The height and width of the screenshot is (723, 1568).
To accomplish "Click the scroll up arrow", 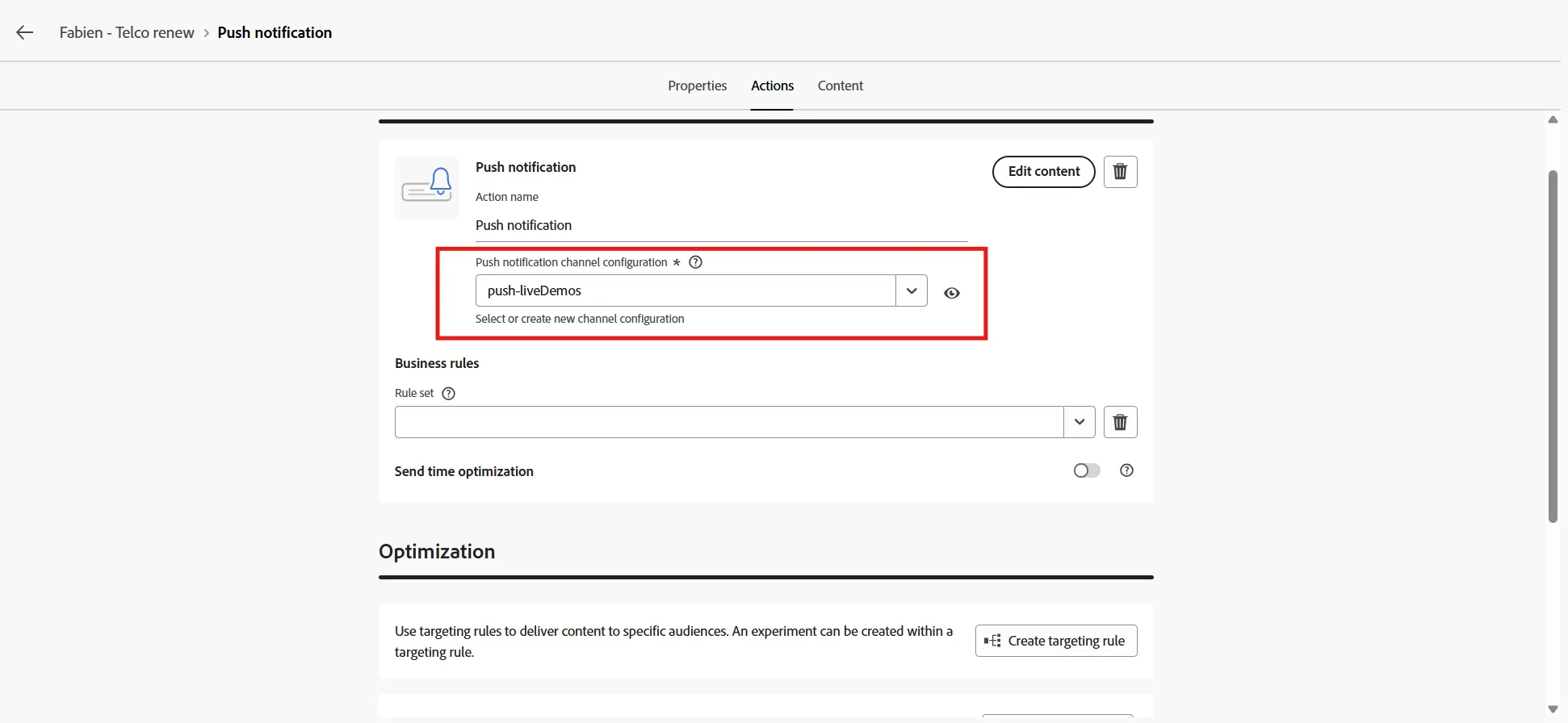I will (1553, 119).
